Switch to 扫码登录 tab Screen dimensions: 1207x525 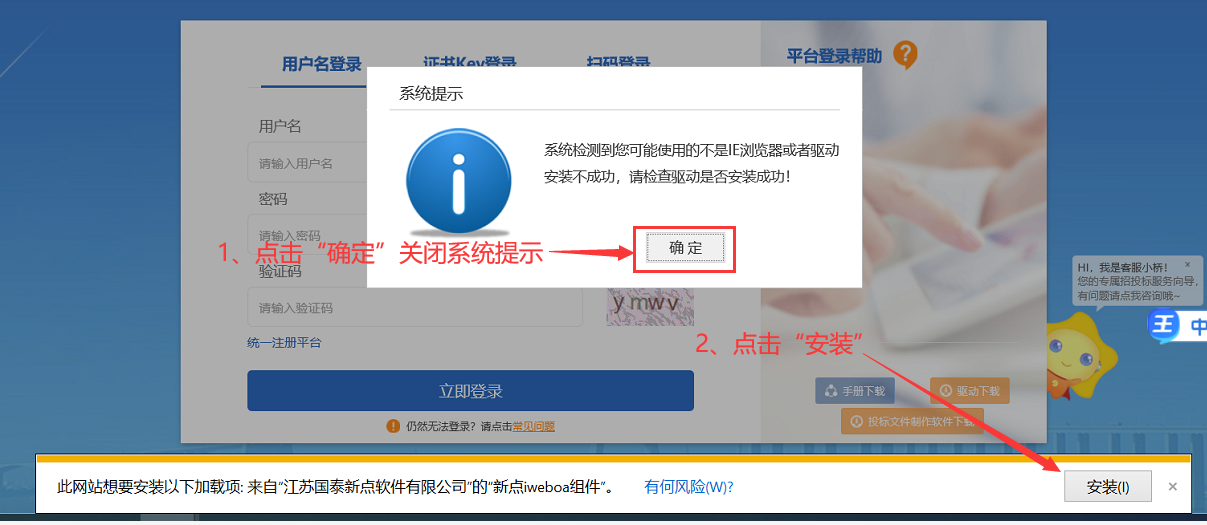click(x=618, y=60)
